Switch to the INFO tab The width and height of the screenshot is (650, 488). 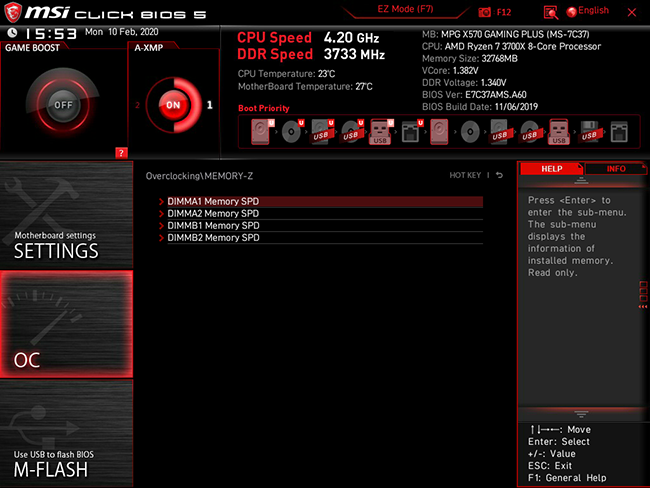[616, 169]
